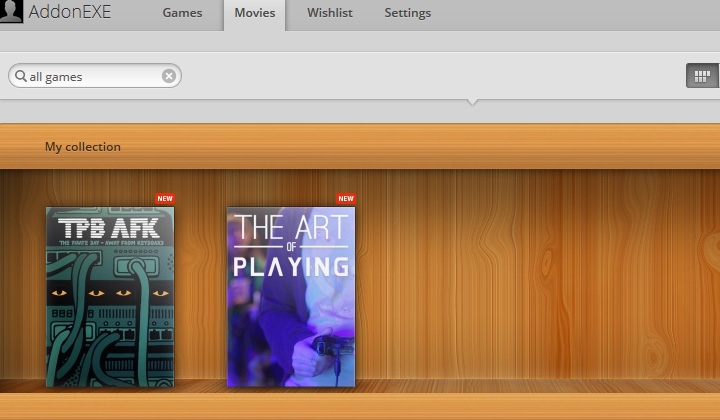This screenshot has width=720, height=420.
Task: Open the Wishlist tab
Action: [x=329, y=14]
